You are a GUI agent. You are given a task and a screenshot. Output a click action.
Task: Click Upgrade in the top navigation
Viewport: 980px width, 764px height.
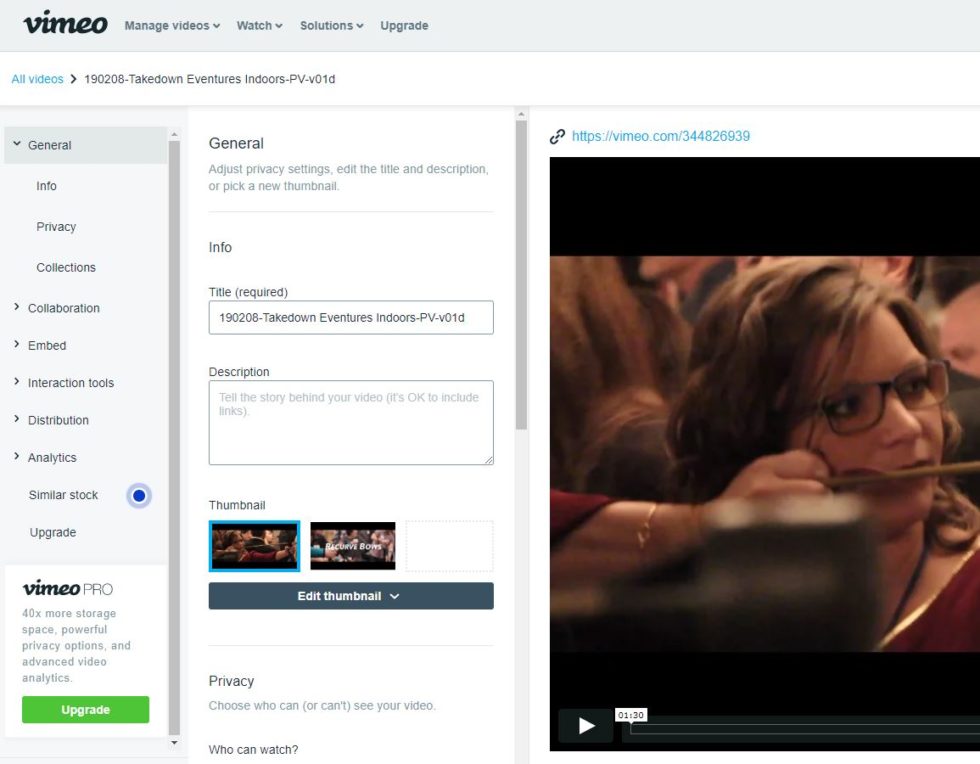[x=404, y=25]
